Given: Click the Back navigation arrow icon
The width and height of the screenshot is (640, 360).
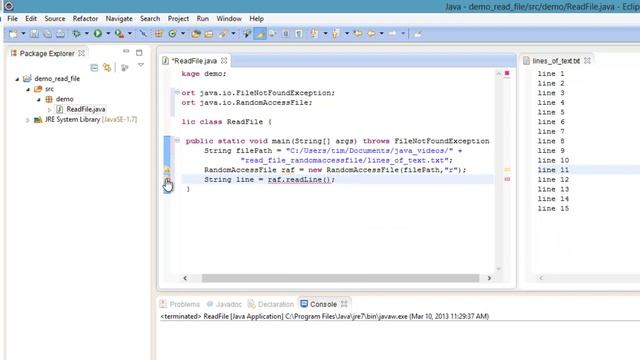Looking at the screenshot, I should click(371, 34).
